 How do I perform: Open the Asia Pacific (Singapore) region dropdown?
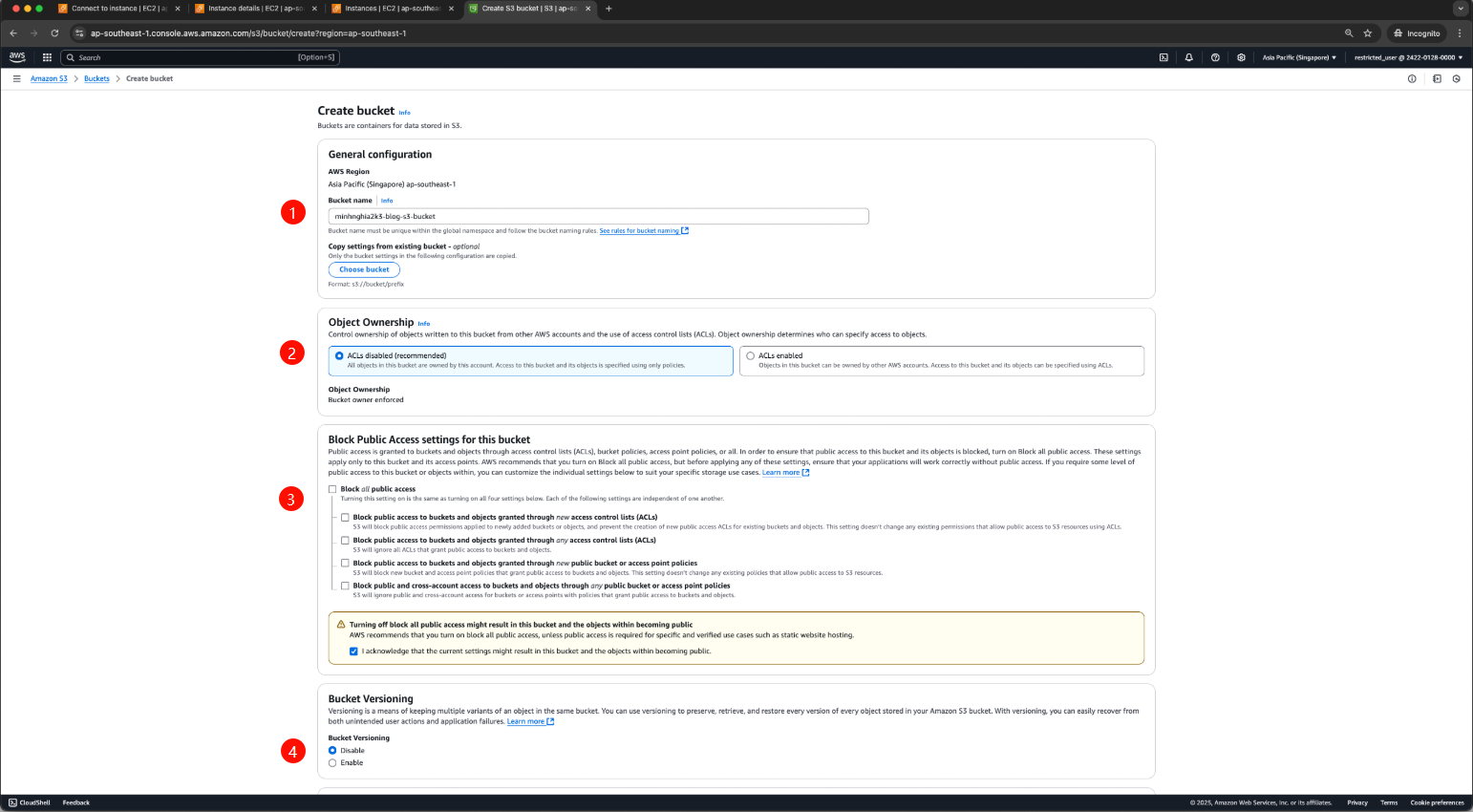coord(1299,57)
